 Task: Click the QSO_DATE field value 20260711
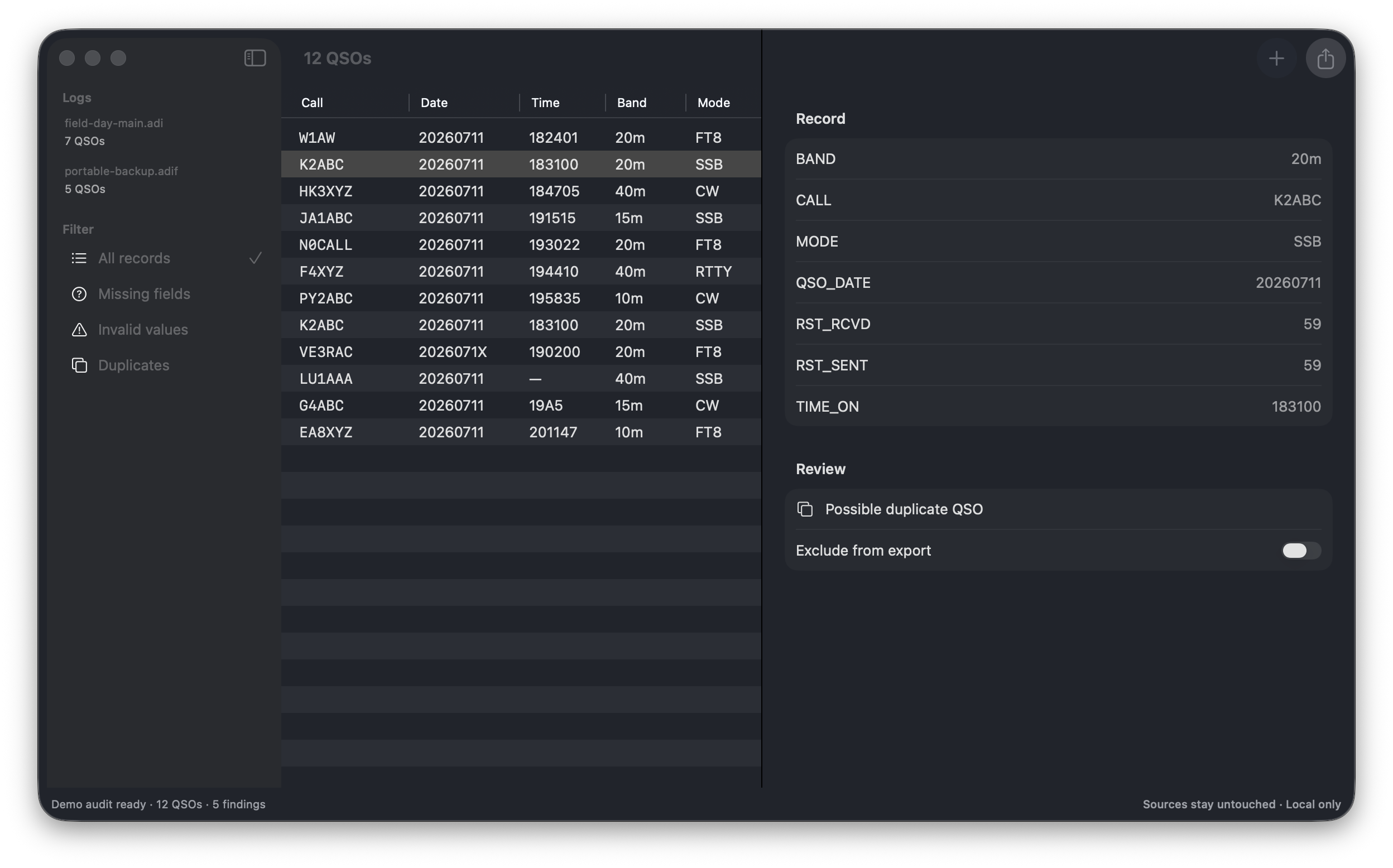[x=1288, y=283]
